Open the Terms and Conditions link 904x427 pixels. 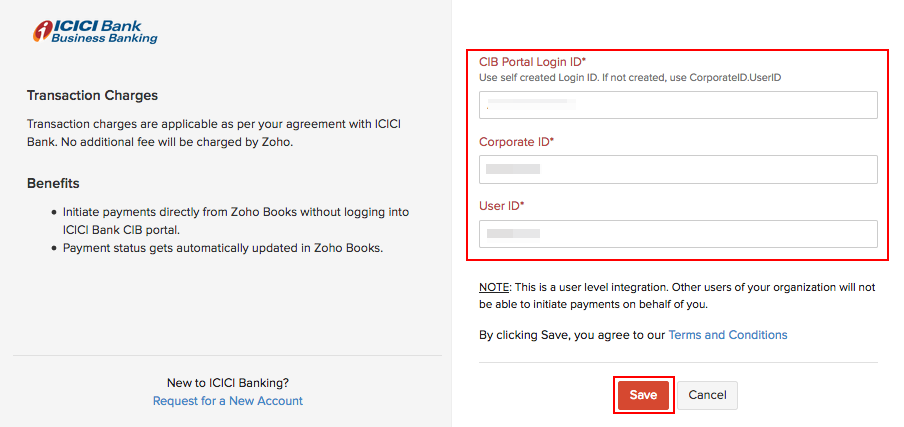click(727, 335)
